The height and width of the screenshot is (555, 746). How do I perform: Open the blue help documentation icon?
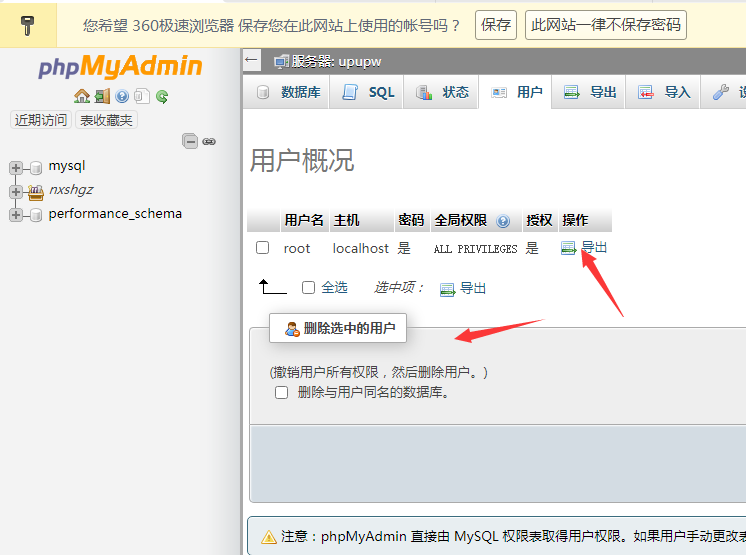tap(122, 97)
